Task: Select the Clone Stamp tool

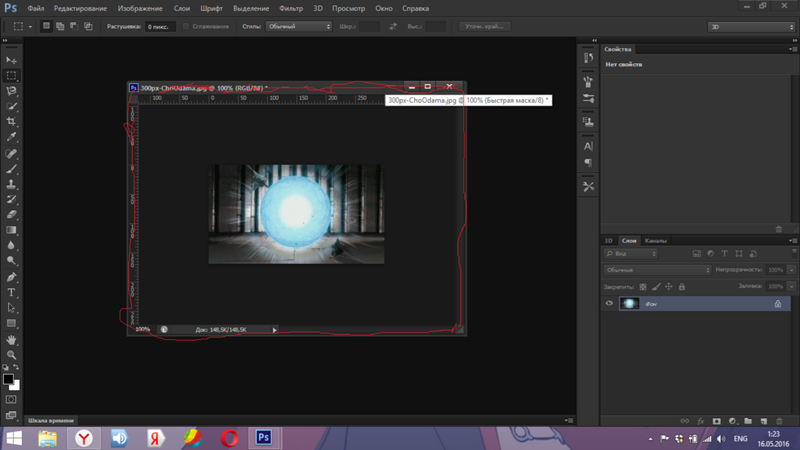Action: 11,184
